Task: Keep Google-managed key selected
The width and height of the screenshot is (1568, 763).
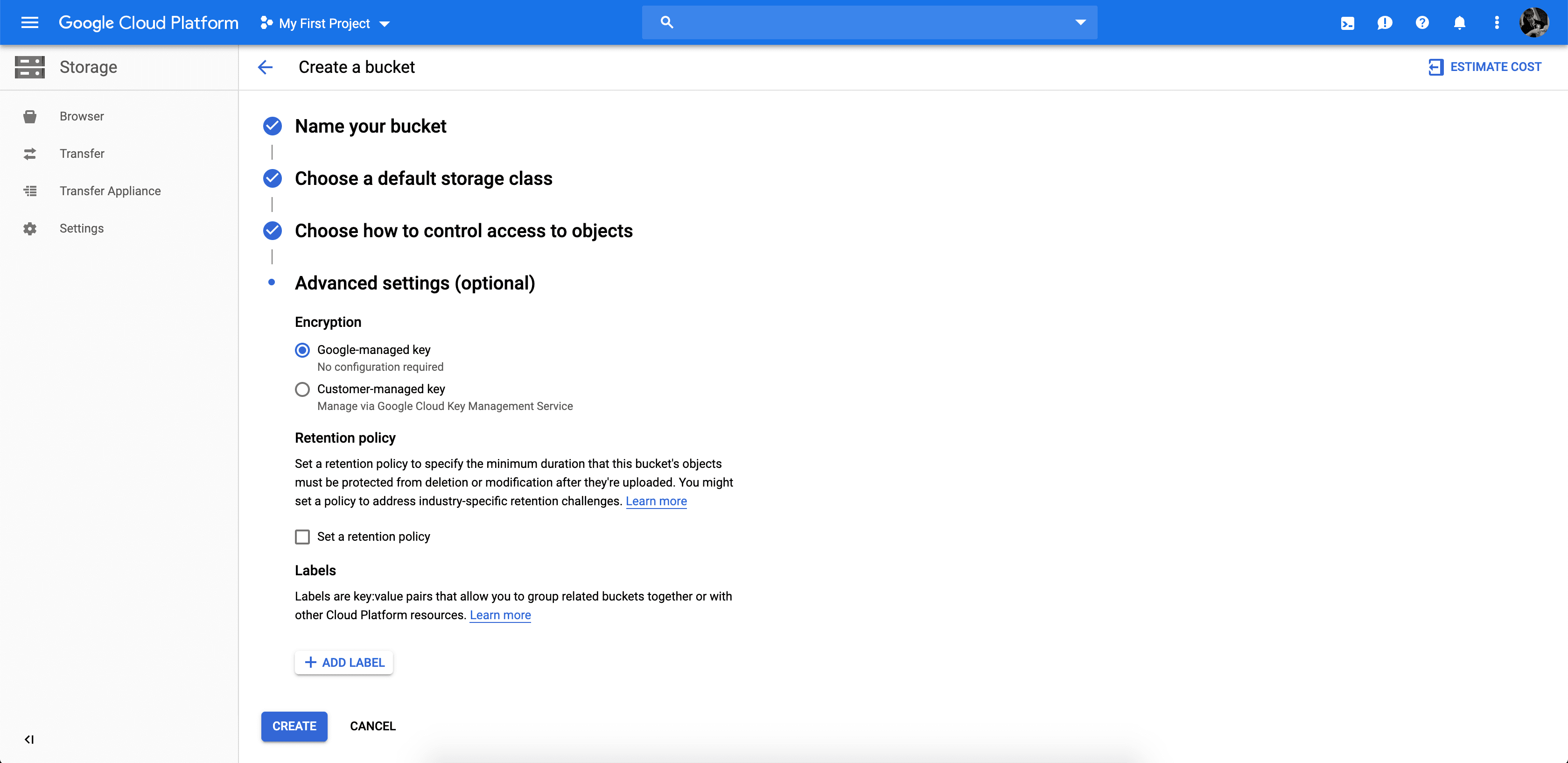Action: click(302, 350)
